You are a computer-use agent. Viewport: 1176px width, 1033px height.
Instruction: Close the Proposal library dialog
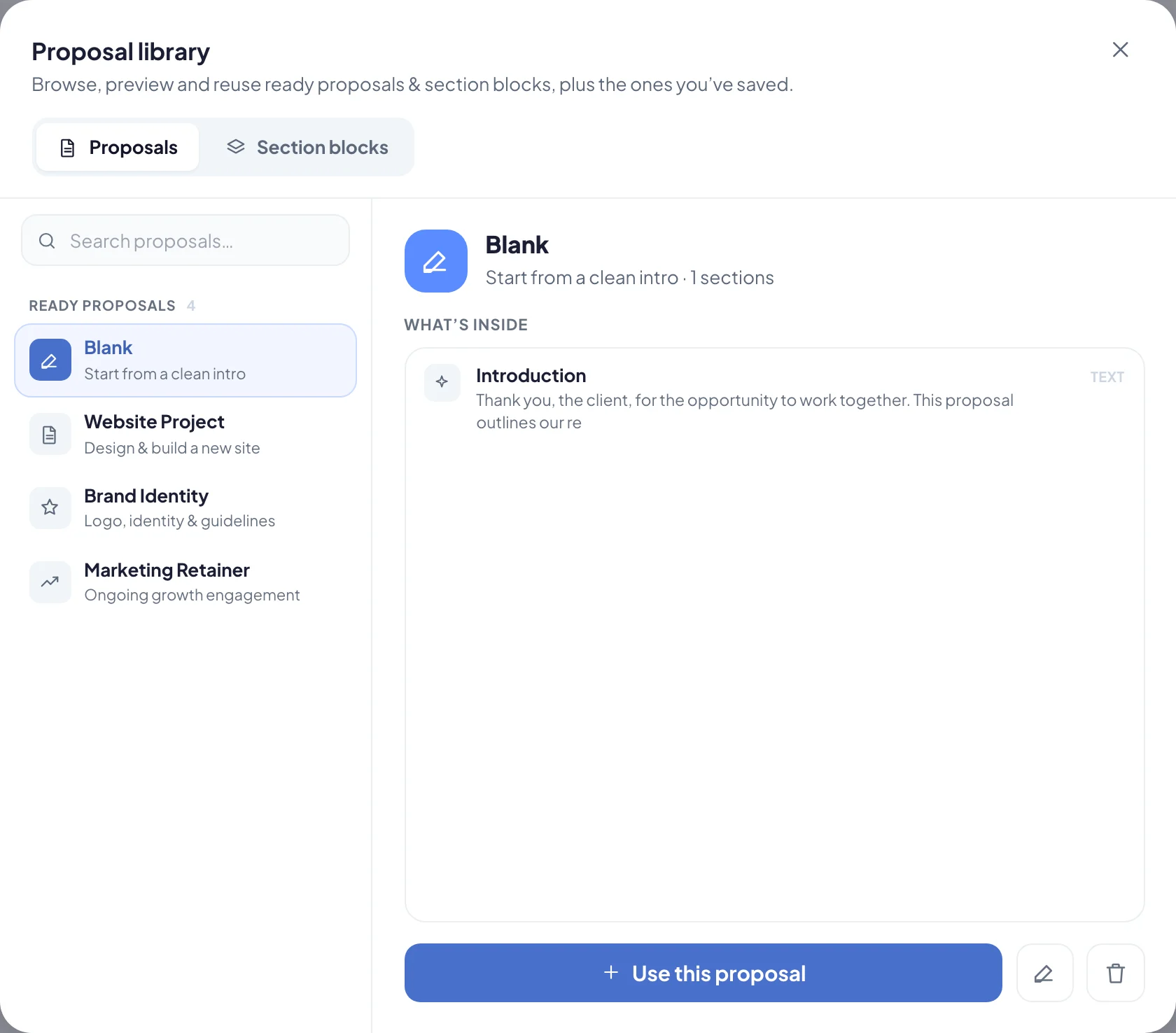(1120, 50)
